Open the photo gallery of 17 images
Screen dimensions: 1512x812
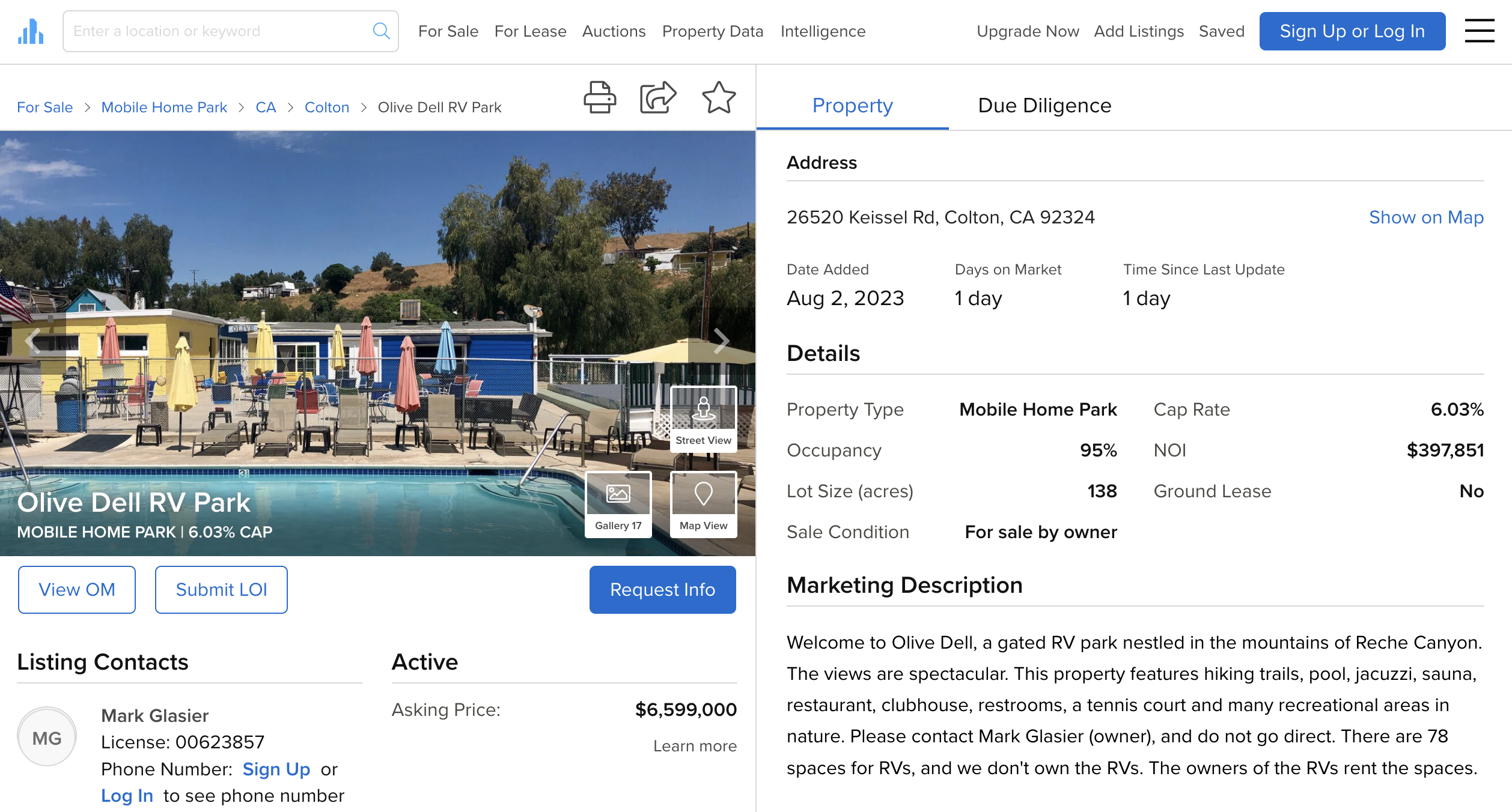617,504
